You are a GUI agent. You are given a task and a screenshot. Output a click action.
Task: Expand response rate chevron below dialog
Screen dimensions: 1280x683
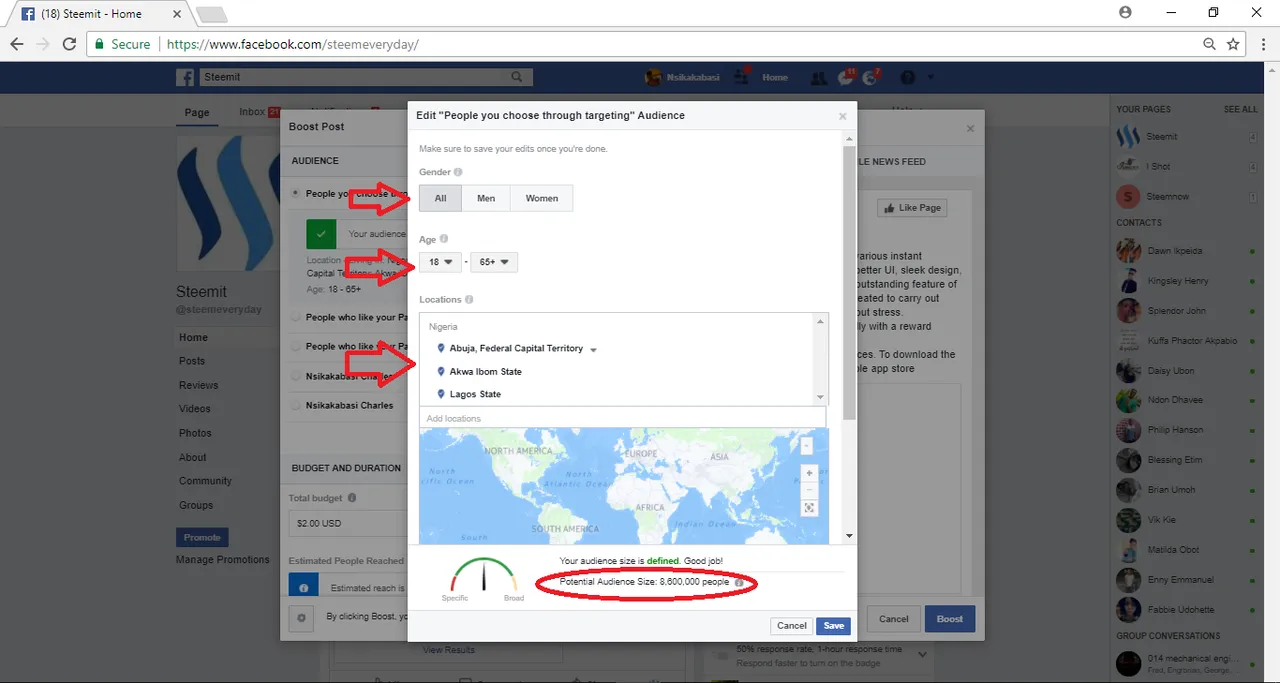click(922, 655)
